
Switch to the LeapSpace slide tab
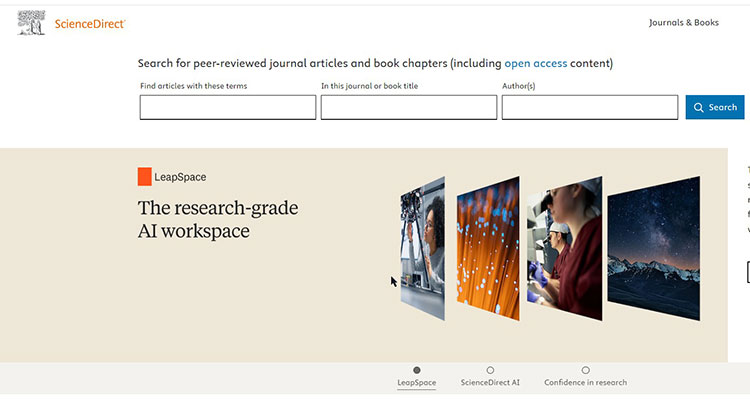click(x=417, y=383)
